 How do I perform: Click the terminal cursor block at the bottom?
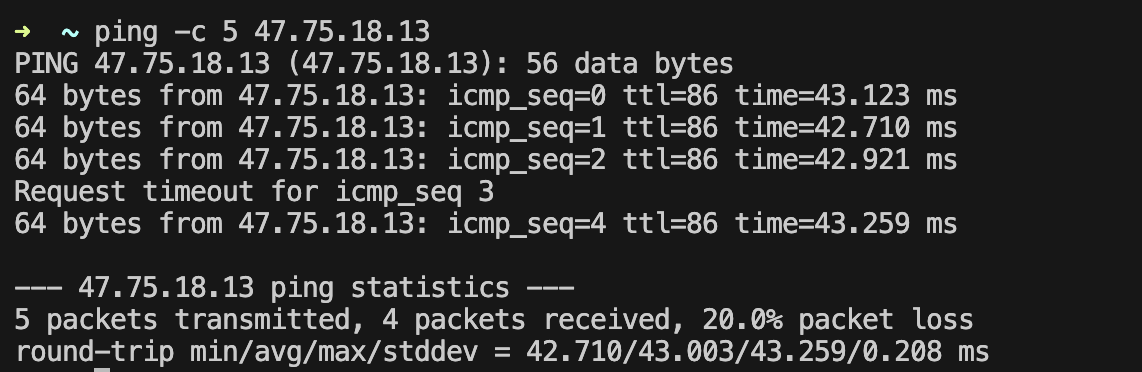coord(102,370)
